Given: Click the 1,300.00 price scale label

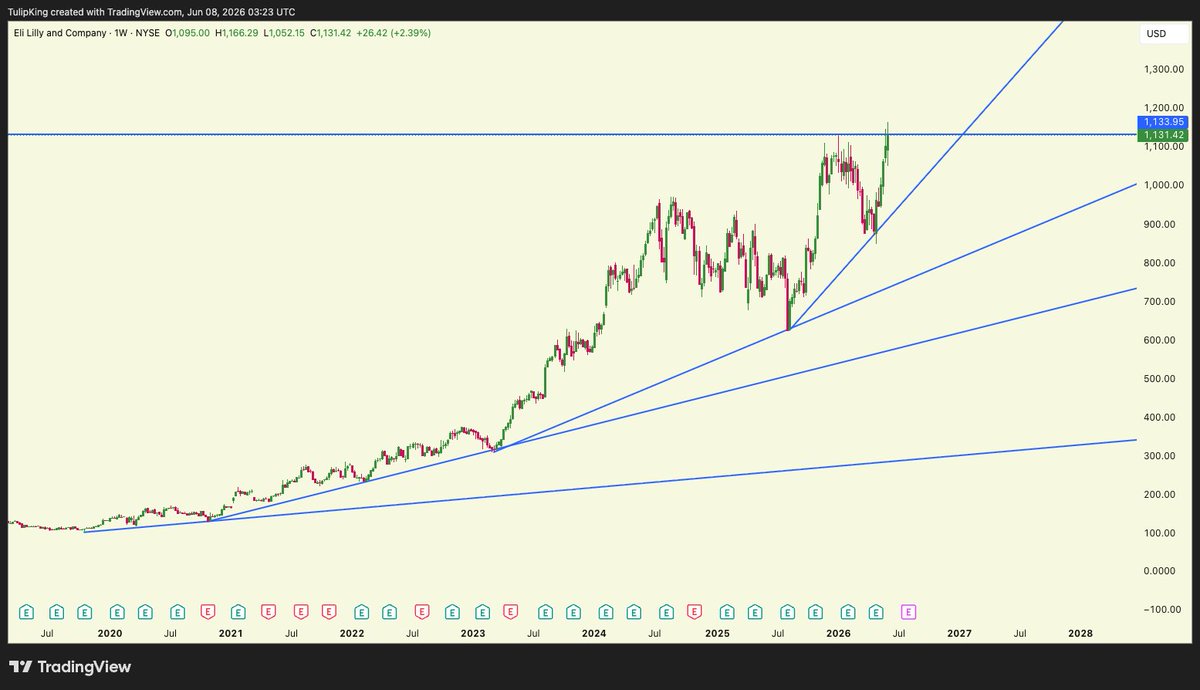Looking at the screenshot, I should coord(1164,69).
